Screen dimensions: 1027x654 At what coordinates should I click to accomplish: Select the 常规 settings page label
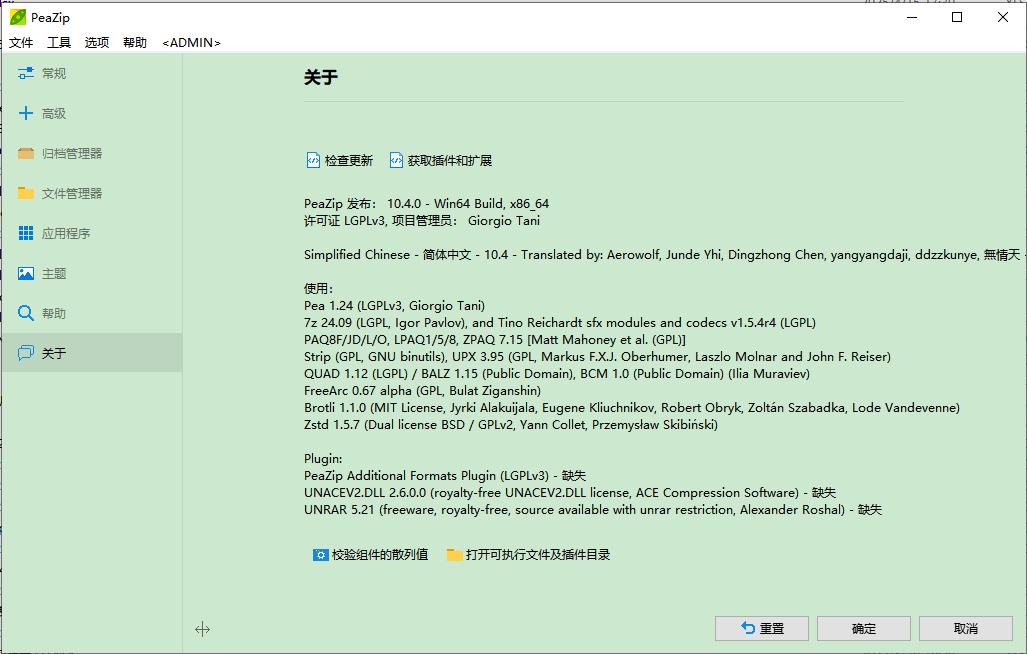(x=54, y=73)
